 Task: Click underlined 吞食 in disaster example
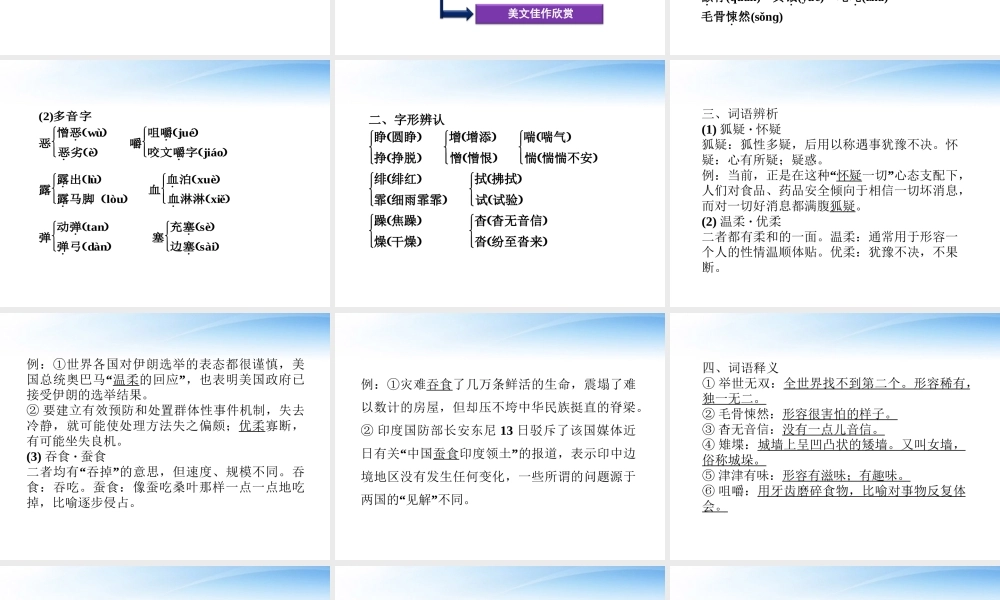tap(439, 384)
